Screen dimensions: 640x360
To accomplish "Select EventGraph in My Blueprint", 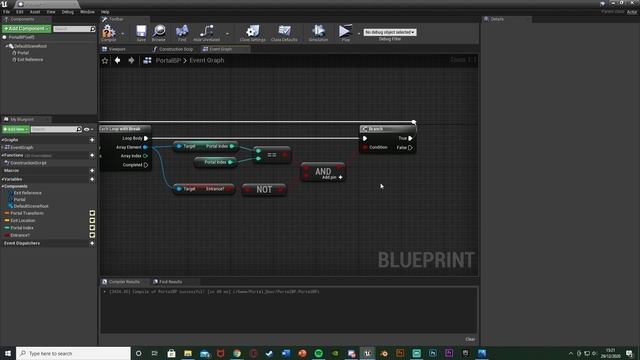I will 22,148.
